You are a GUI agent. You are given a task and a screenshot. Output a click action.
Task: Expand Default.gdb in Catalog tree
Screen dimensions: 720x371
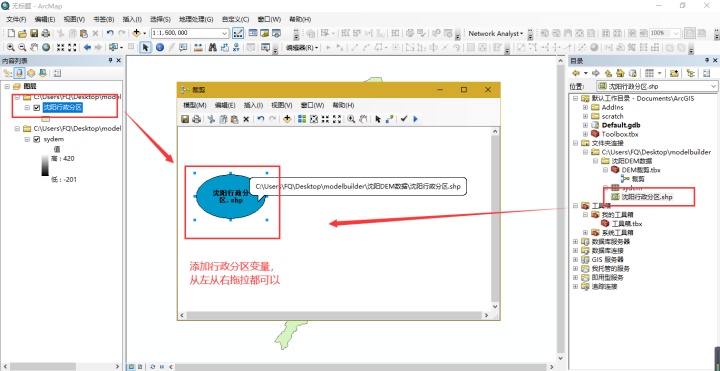point(585,125)
